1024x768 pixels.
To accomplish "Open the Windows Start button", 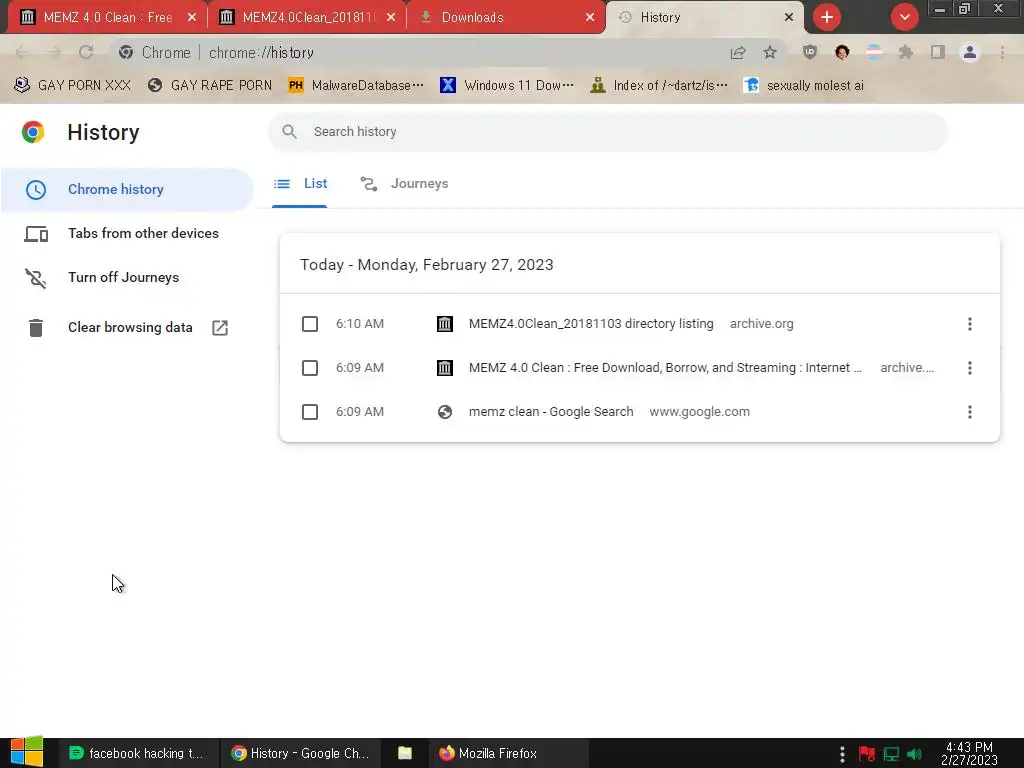I will (27, 752).
